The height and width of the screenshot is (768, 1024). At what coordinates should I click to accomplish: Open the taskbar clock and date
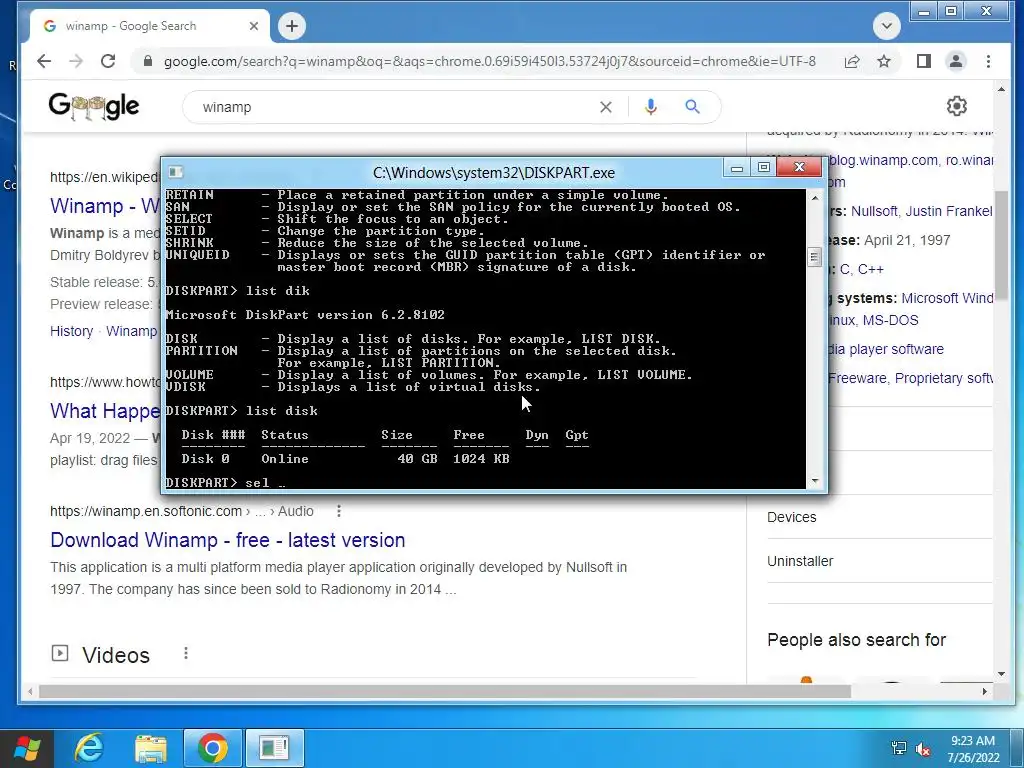[x=973, y=749]
